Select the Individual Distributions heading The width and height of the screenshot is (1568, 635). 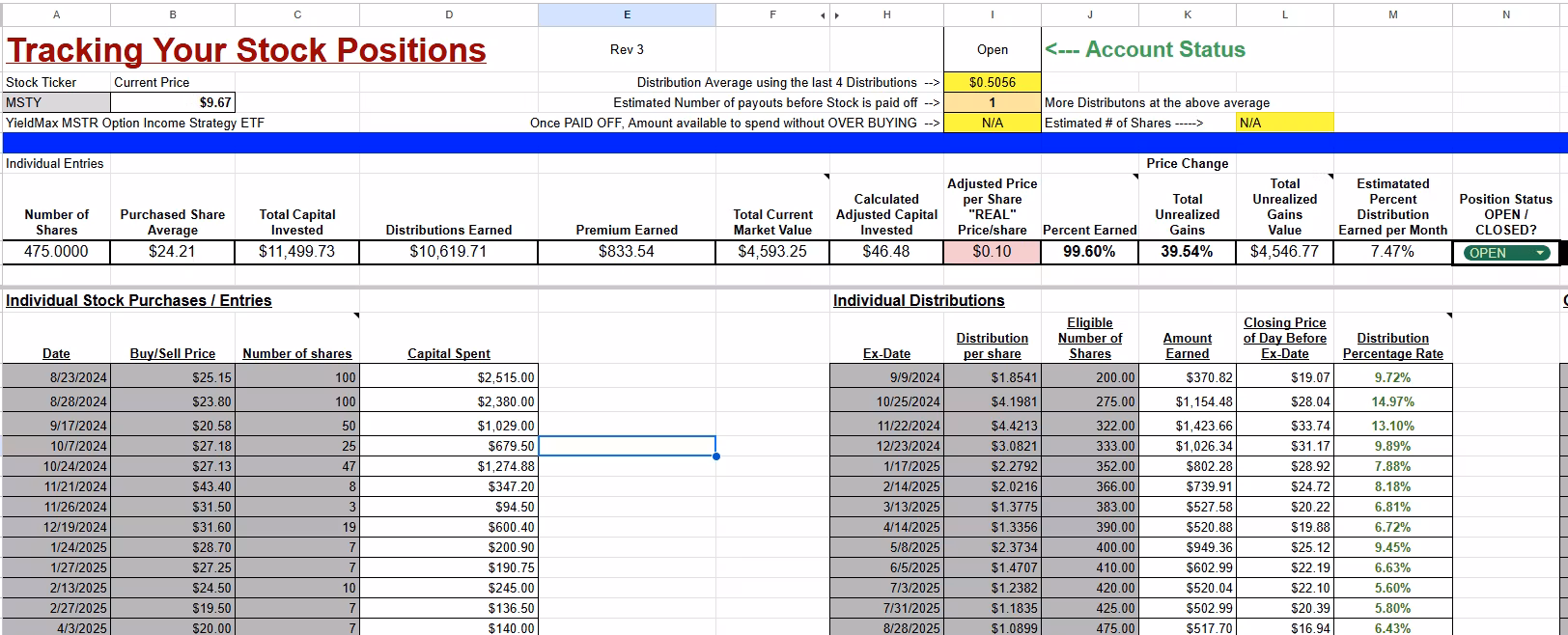click(918, 300)
